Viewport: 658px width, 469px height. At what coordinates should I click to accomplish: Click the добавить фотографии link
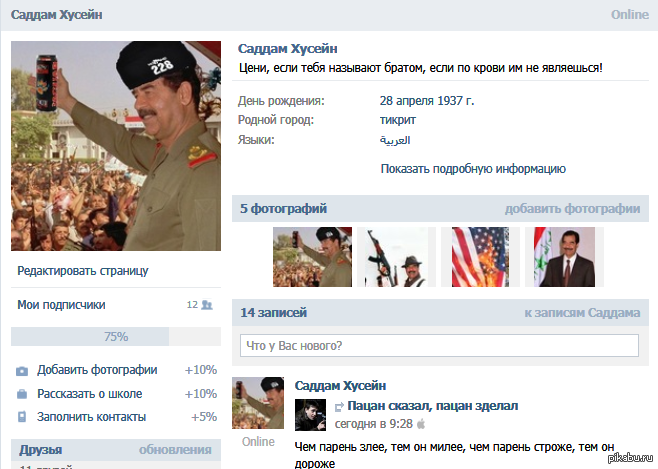coord(572,209)
